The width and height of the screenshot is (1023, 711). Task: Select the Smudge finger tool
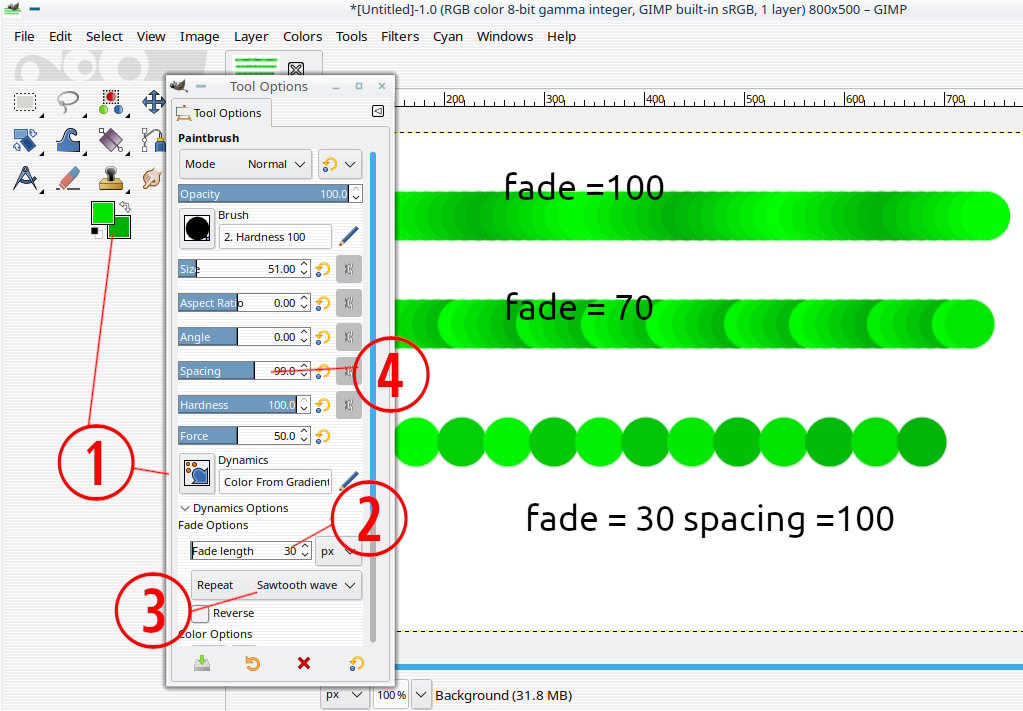click(152, 178)
